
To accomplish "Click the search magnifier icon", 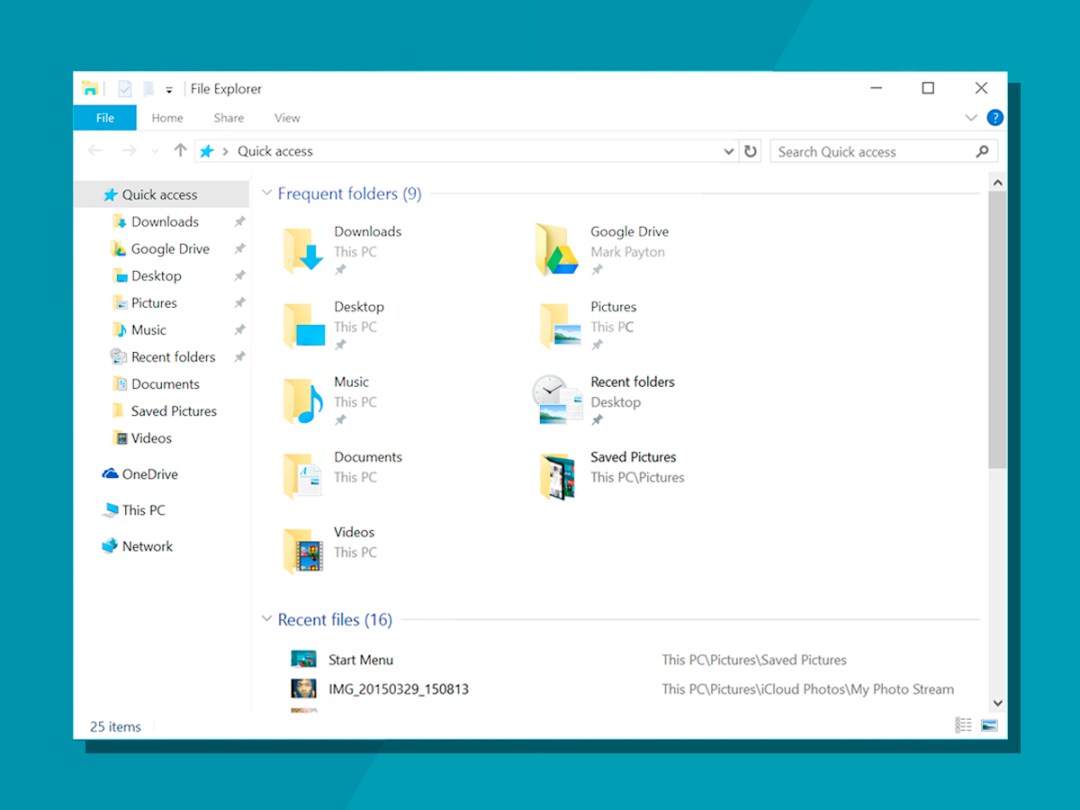I will (982, 152).
